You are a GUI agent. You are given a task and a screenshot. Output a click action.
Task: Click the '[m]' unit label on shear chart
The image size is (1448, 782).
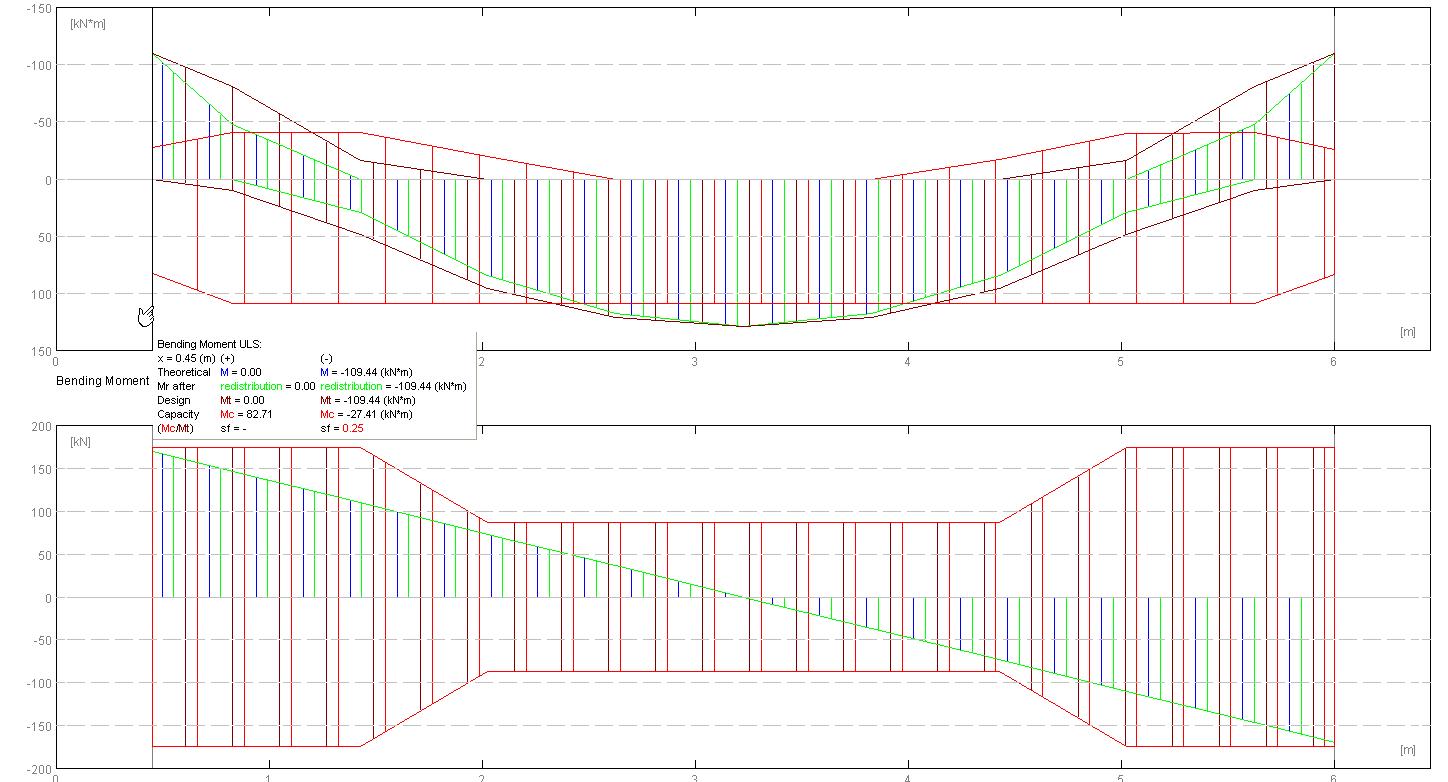1408,749
